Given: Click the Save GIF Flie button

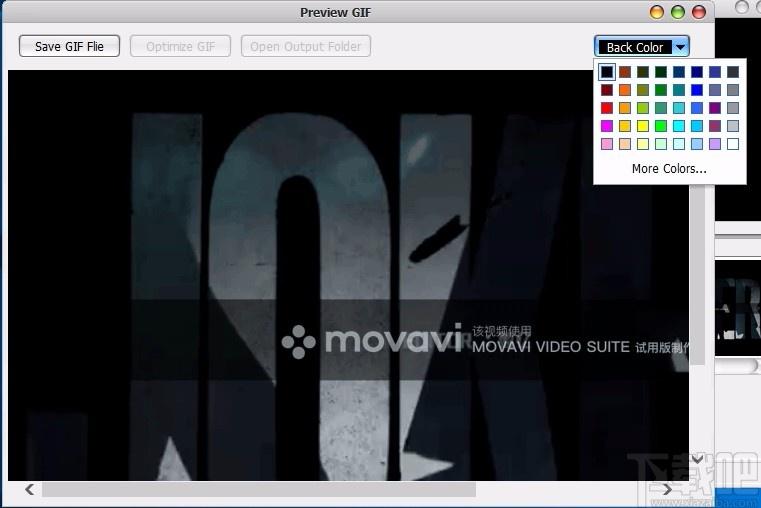Looking at the screenshot, I should pos(69,46).
